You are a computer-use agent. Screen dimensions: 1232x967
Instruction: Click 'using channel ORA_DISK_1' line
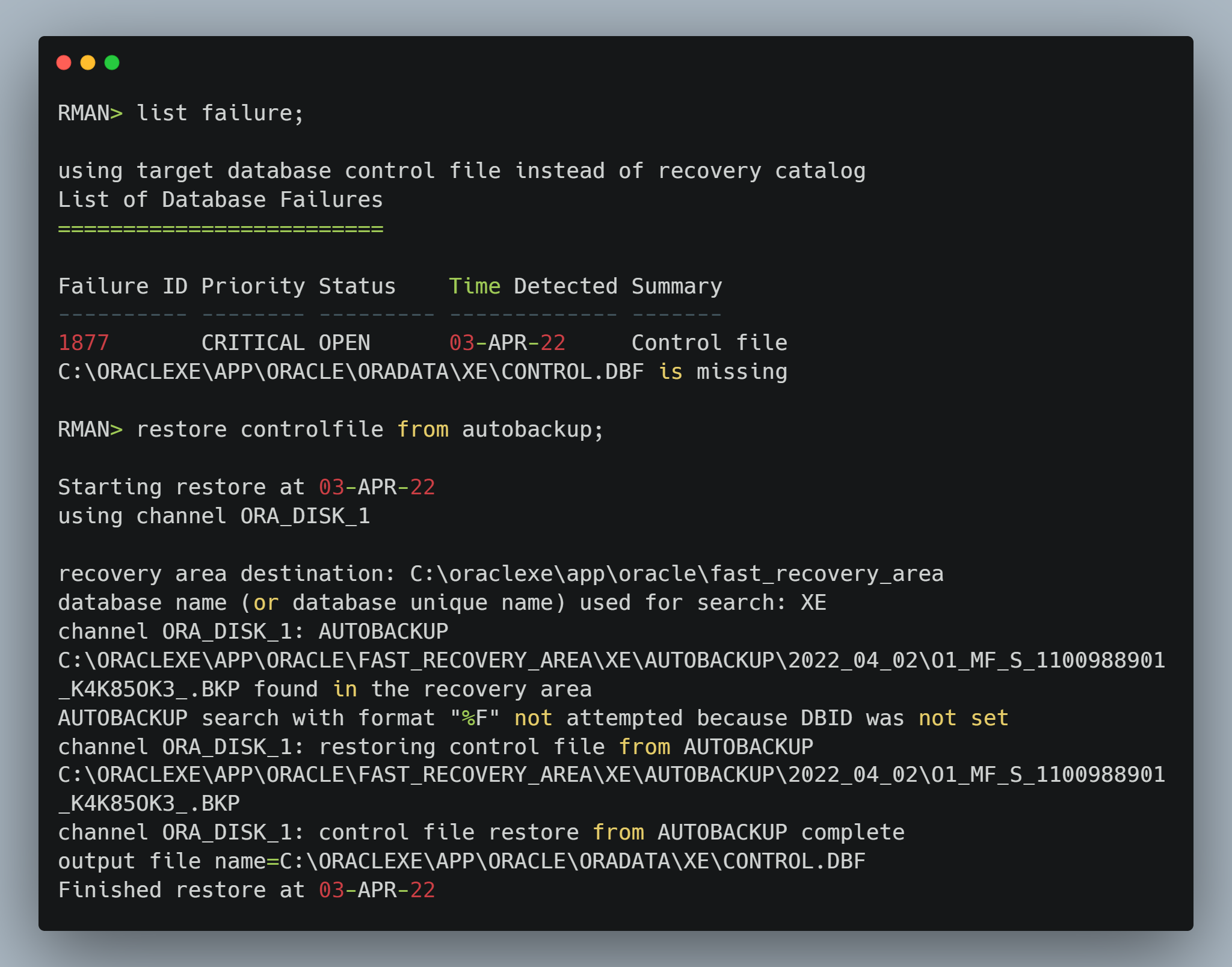[x=214, y=516]
